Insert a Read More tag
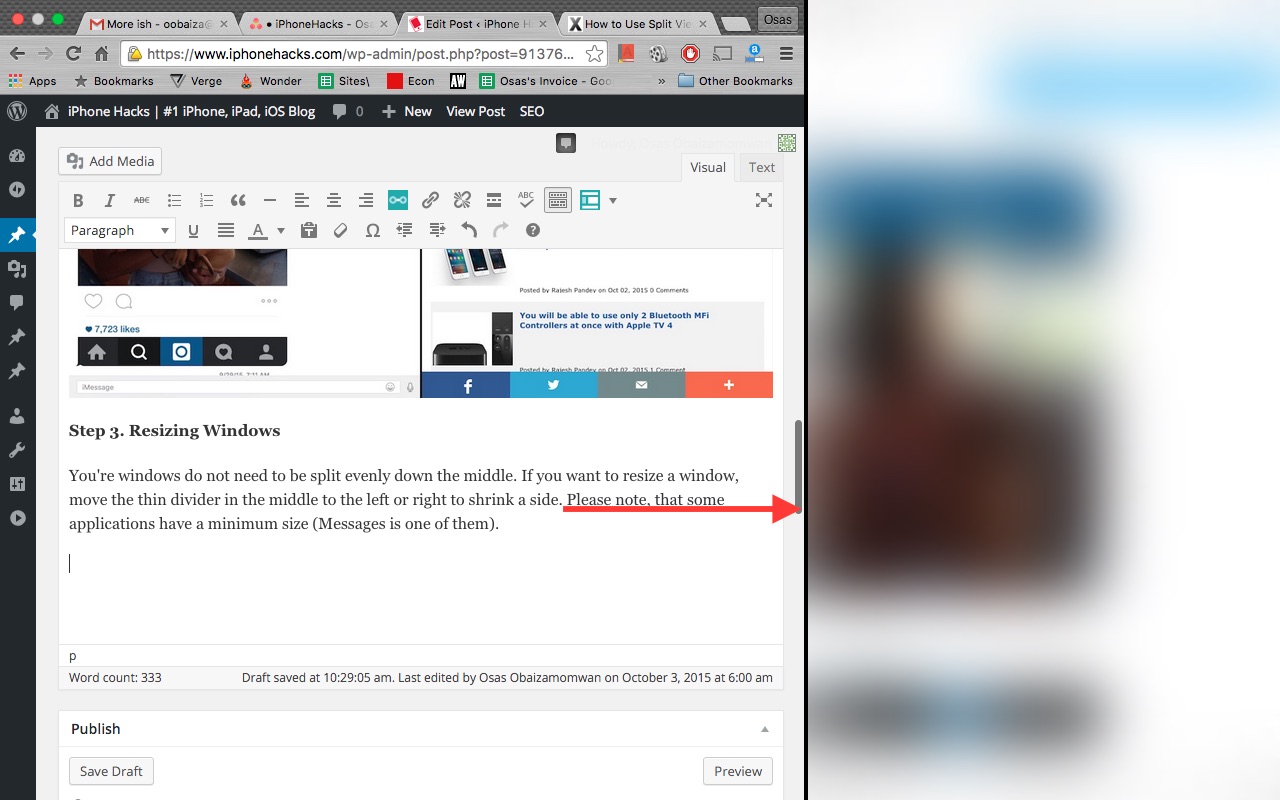This screenshot has width=1280, height=800. tap(494, 200)
